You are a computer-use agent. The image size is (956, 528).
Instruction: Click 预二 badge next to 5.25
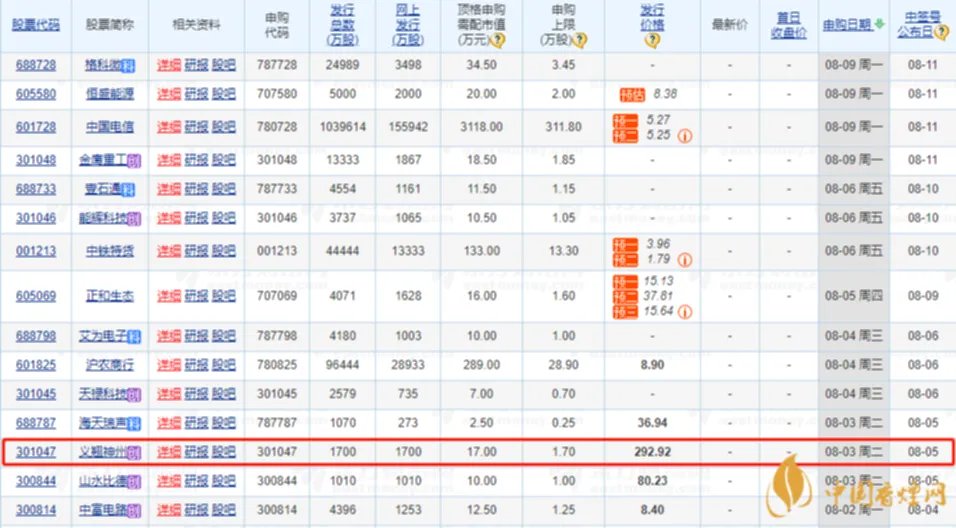coord(625,135)
